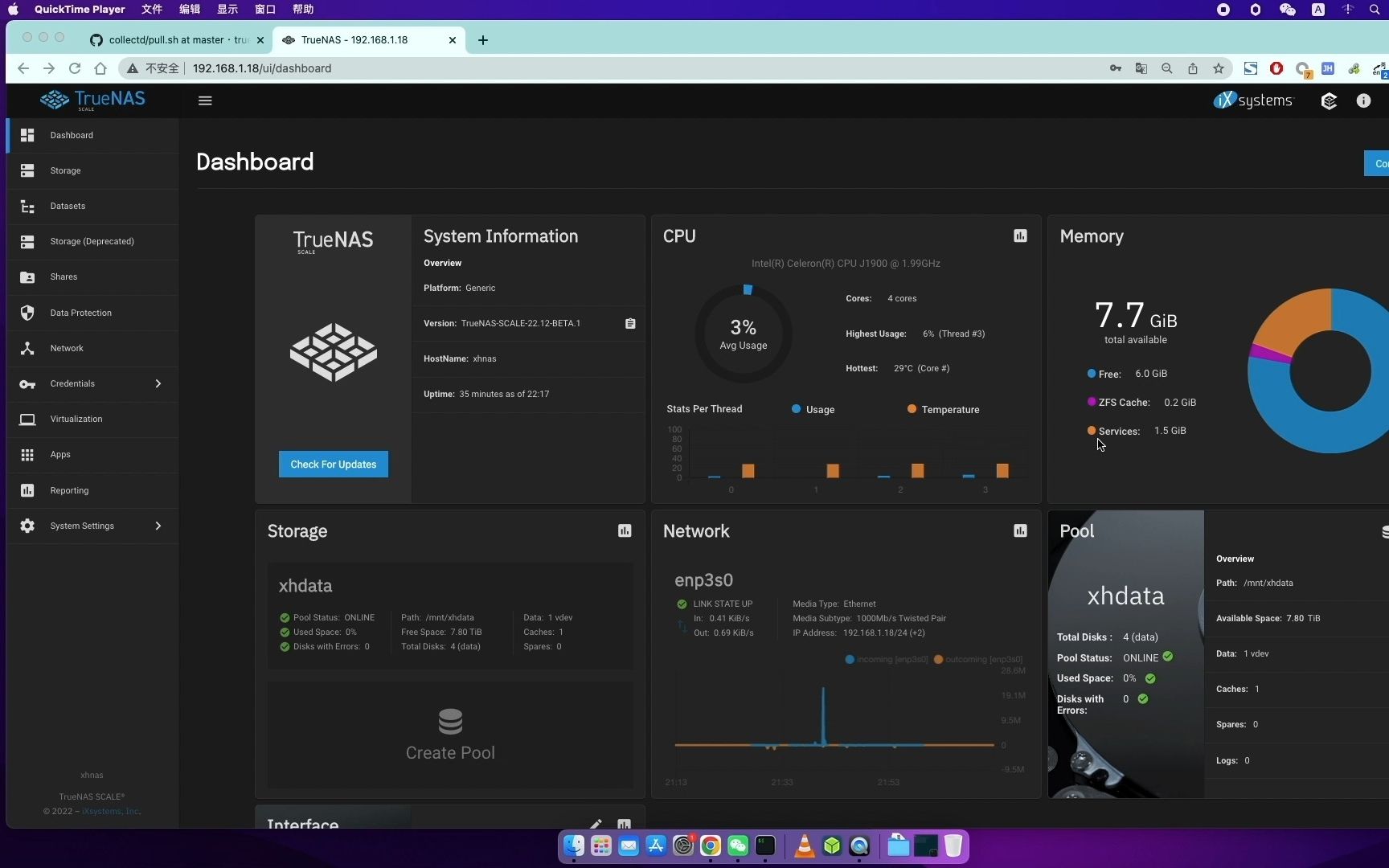1389x868 pixels.
Task: Open a new browser tab
Action: click(482, 40)
